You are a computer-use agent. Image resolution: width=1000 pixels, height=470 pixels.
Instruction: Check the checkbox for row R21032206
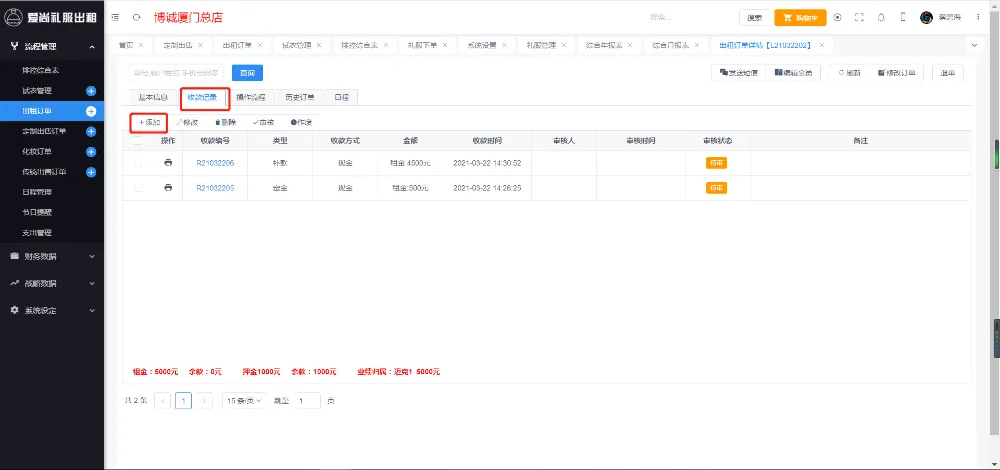point(138,162)
